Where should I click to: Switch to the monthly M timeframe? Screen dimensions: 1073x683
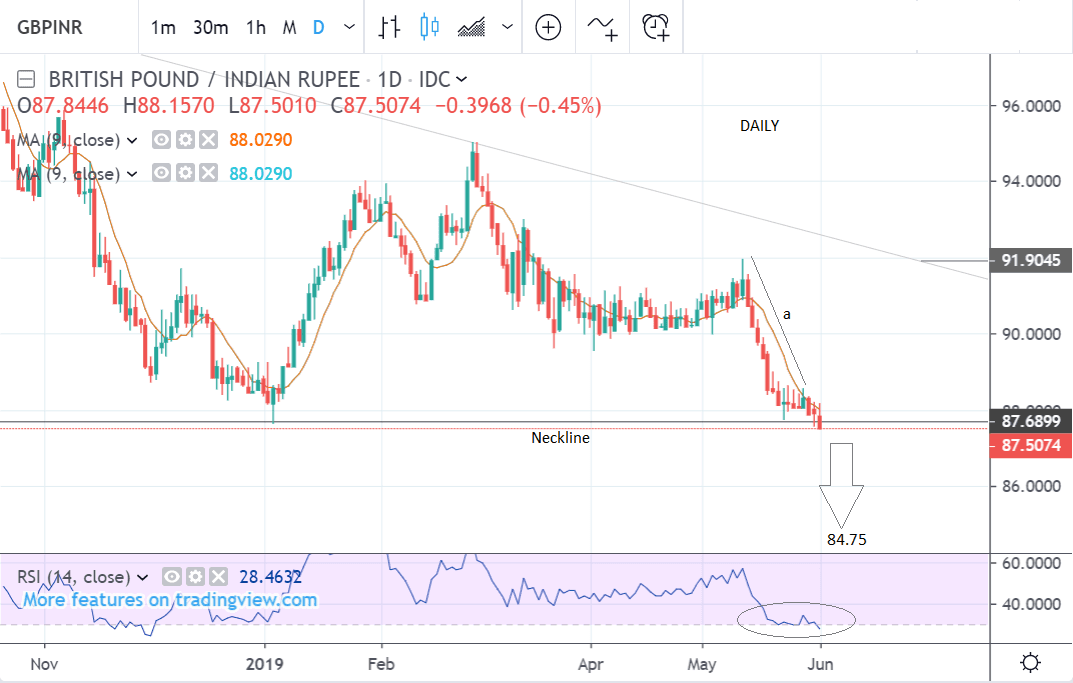[x=289, y=27]
